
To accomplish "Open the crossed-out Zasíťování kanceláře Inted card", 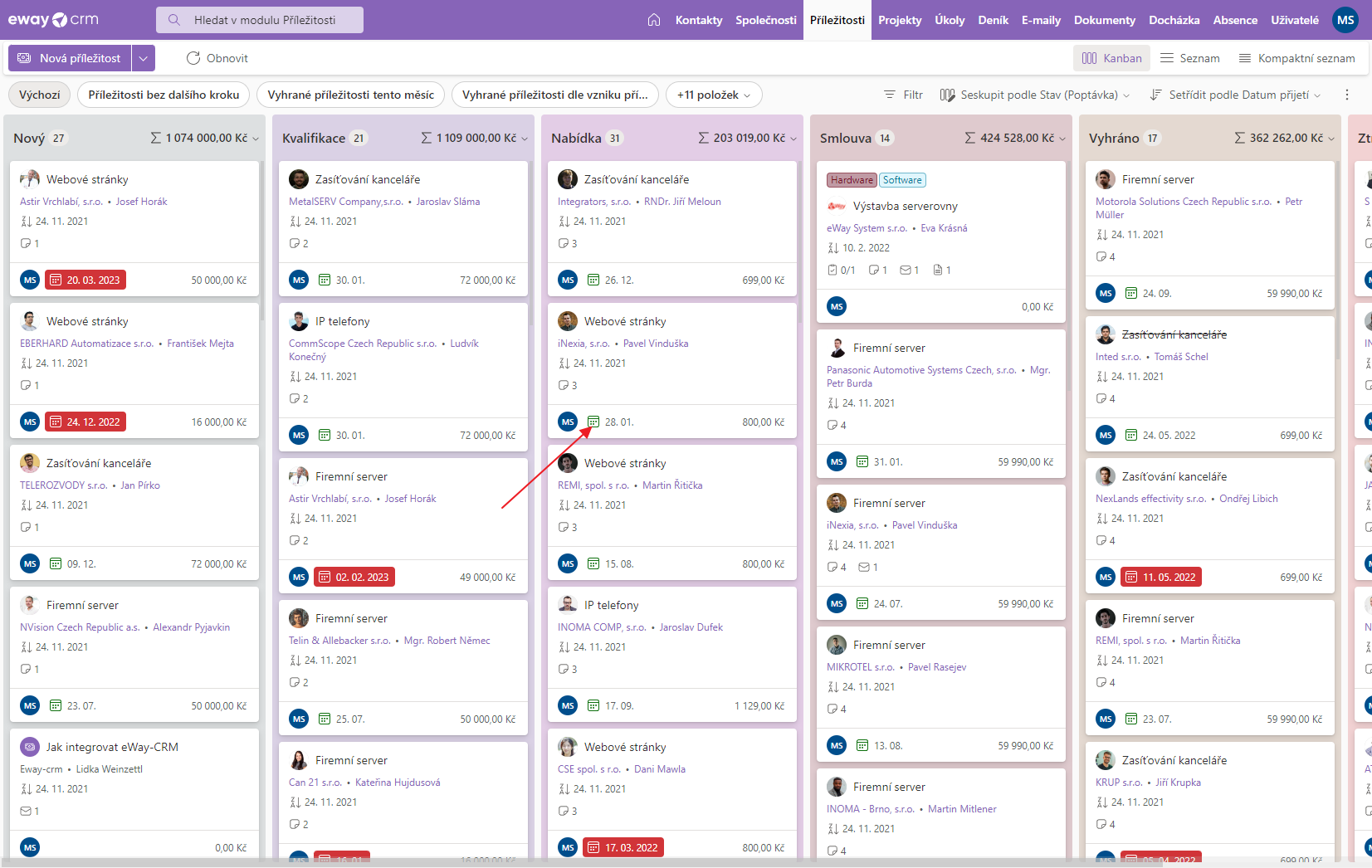I will click(1174, 334).
